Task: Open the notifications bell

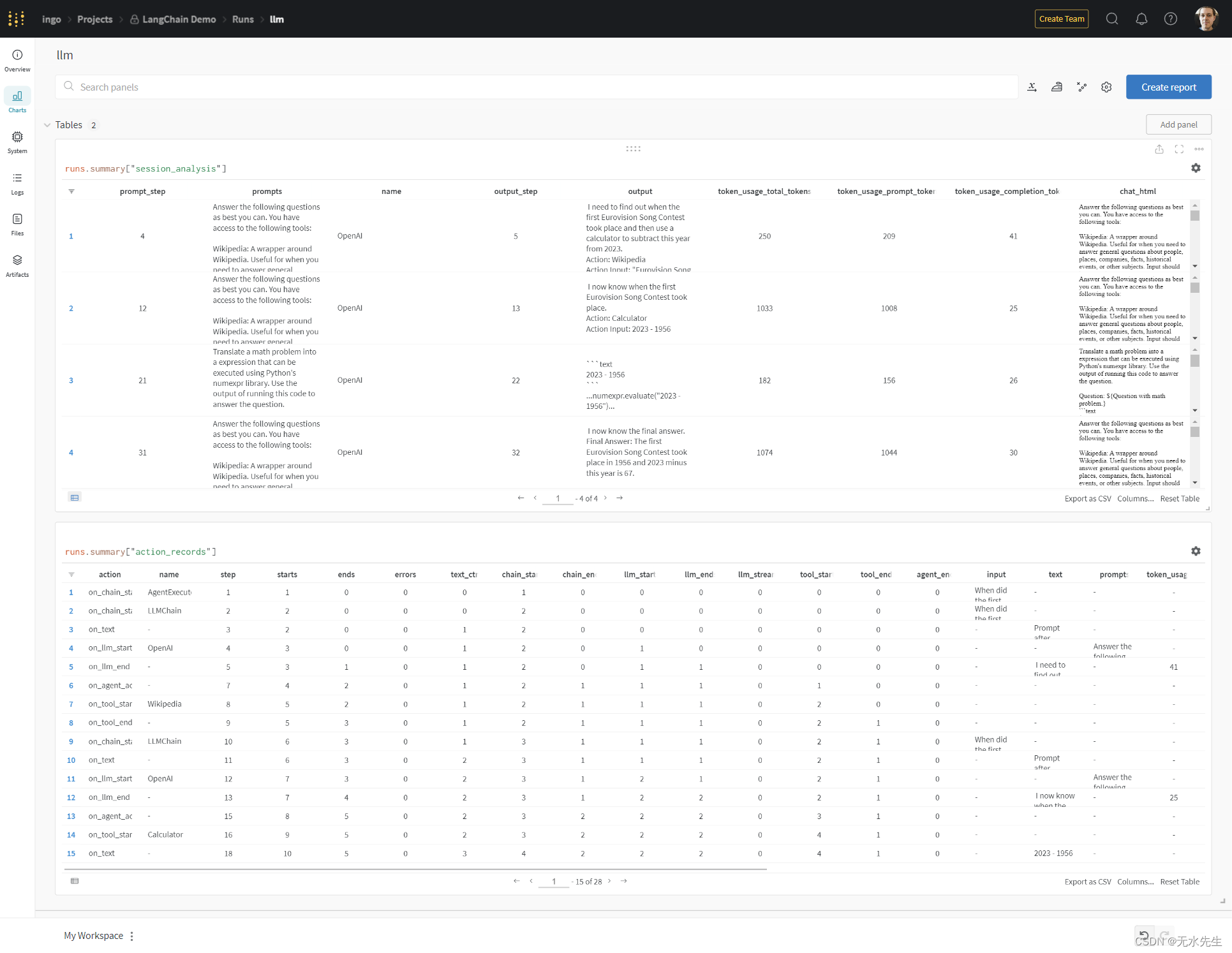Action: (x=1141, y=18)
